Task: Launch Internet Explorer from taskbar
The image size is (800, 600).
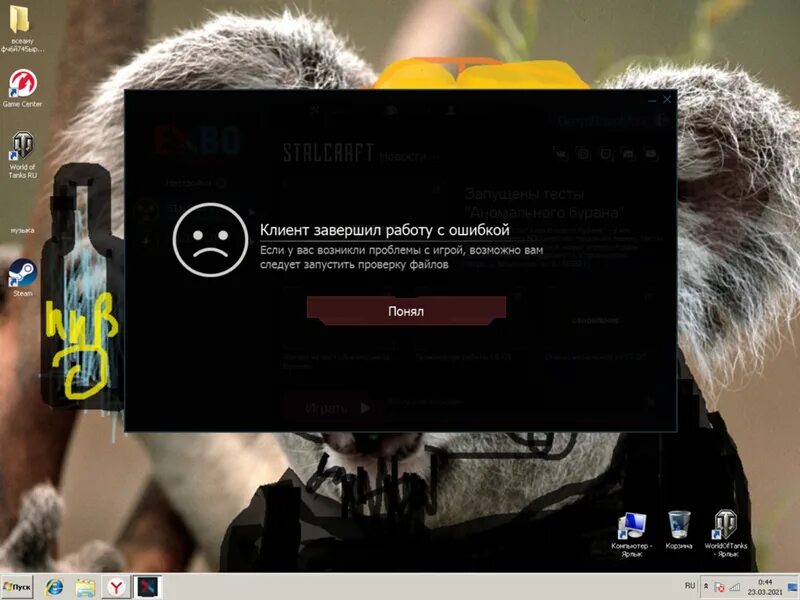Action: (54, 587)
